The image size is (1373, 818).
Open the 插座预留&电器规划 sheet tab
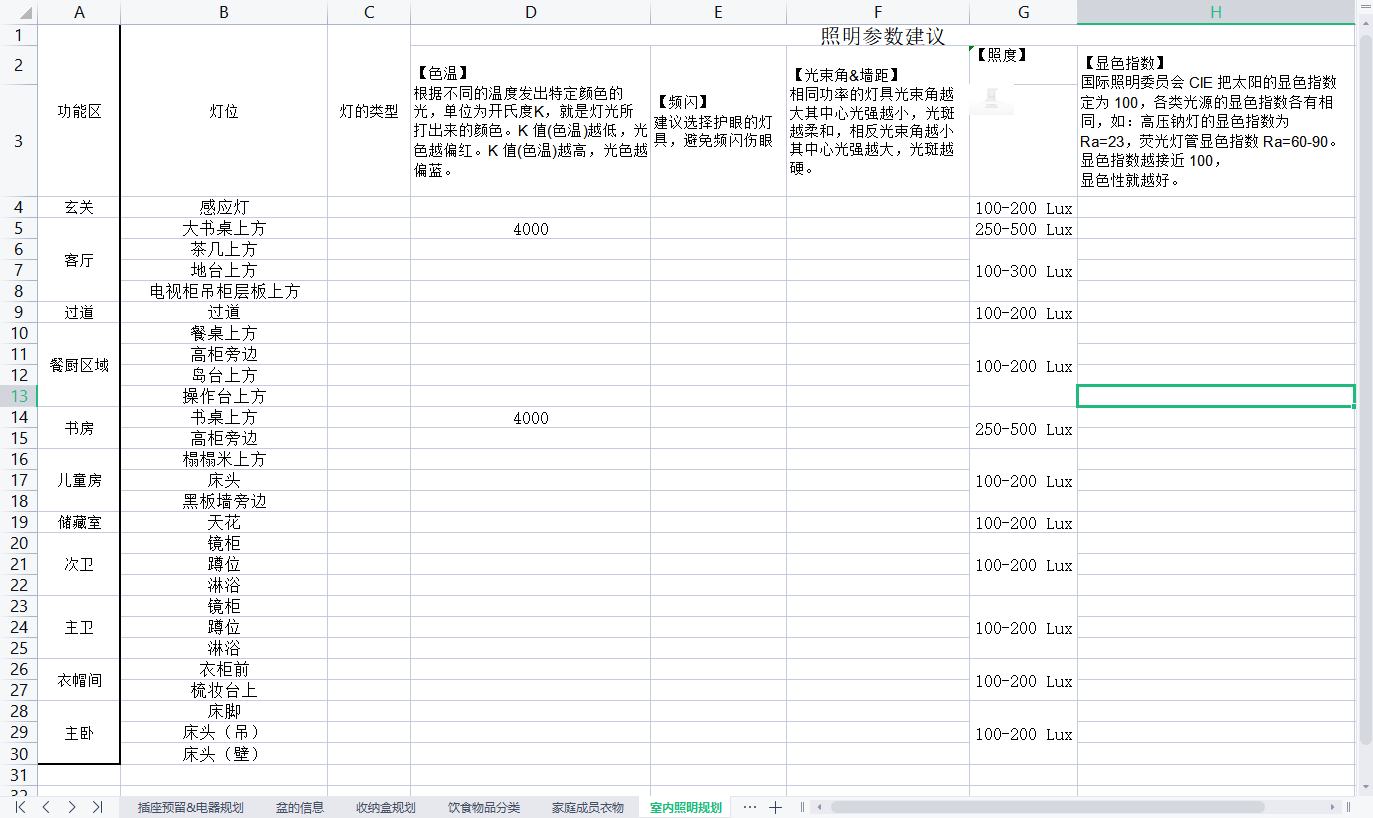[x=190, y=808]
